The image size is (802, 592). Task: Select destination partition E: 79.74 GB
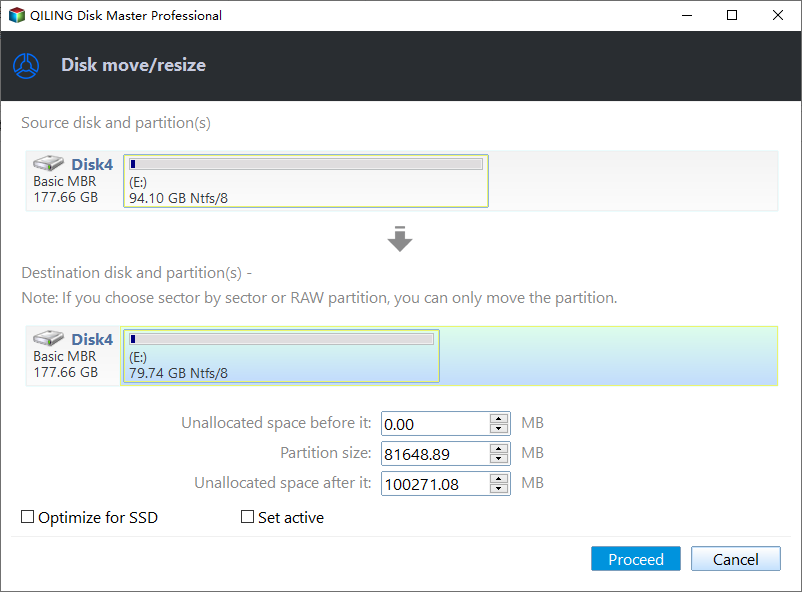281,356
